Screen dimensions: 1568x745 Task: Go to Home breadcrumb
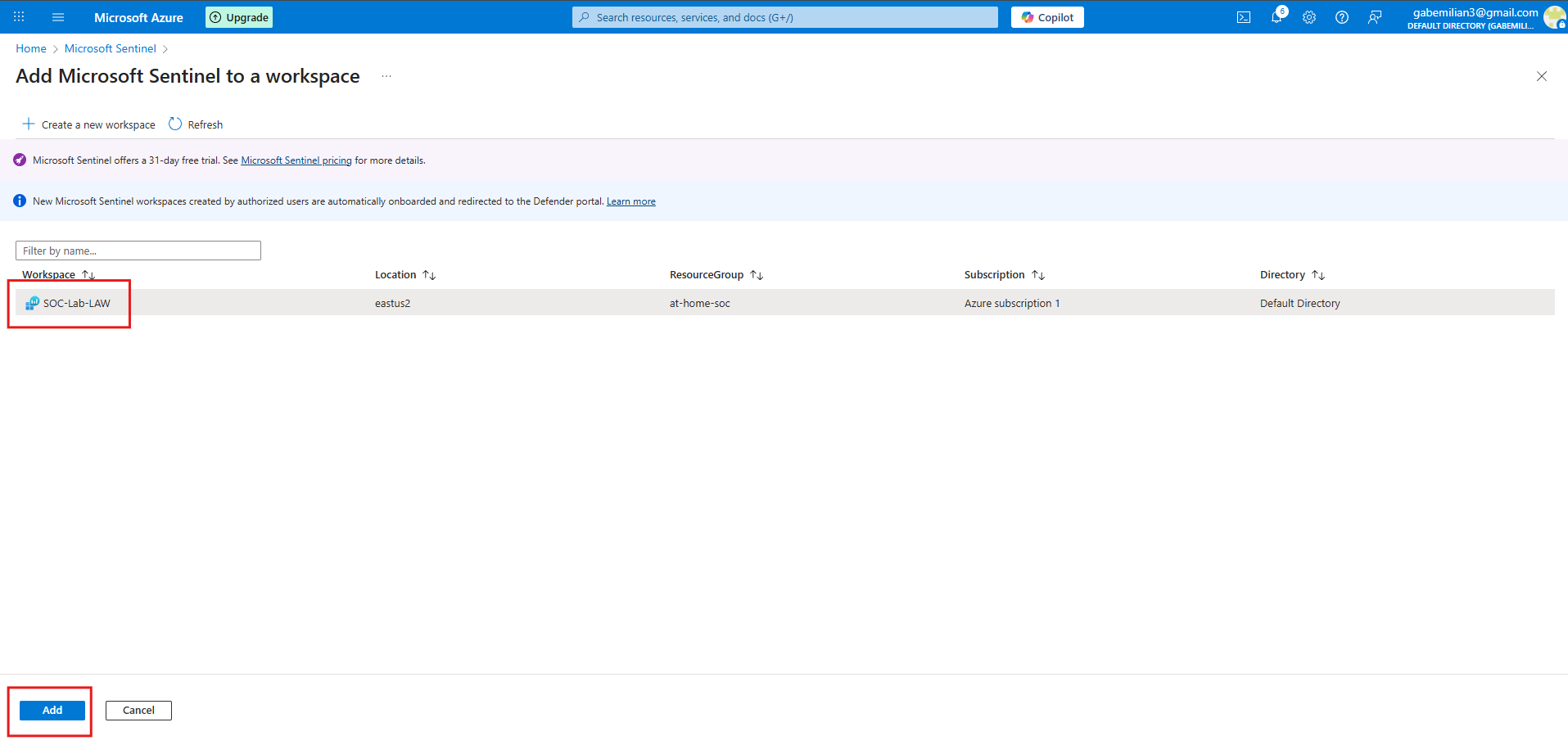click(31, 48)
